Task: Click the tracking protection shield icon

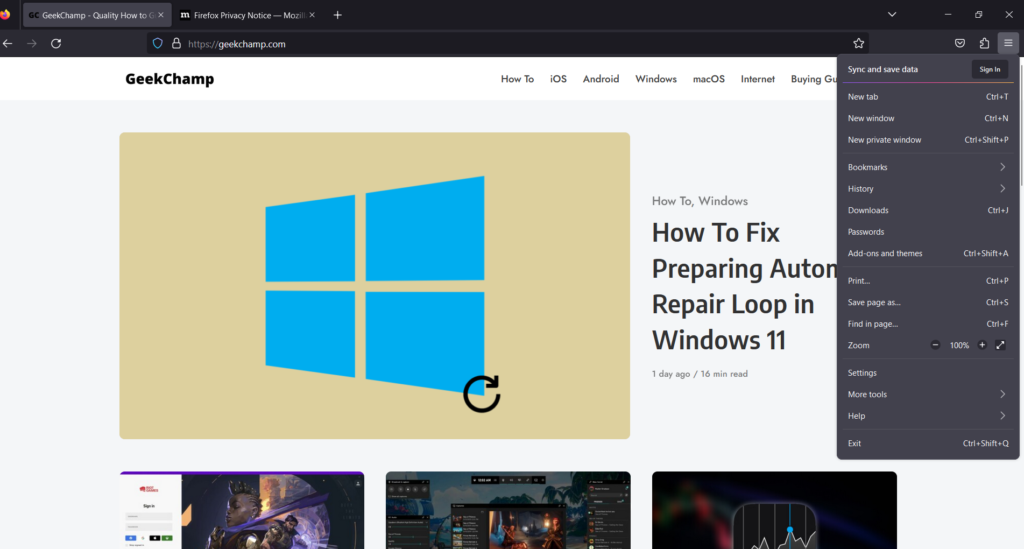Action: (157, 43)
